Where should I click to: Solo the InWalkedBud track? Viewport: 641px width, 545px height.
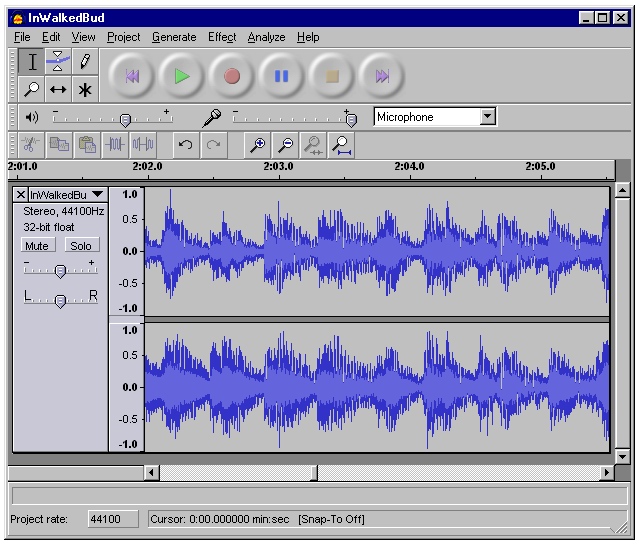[x=81, y=246]
